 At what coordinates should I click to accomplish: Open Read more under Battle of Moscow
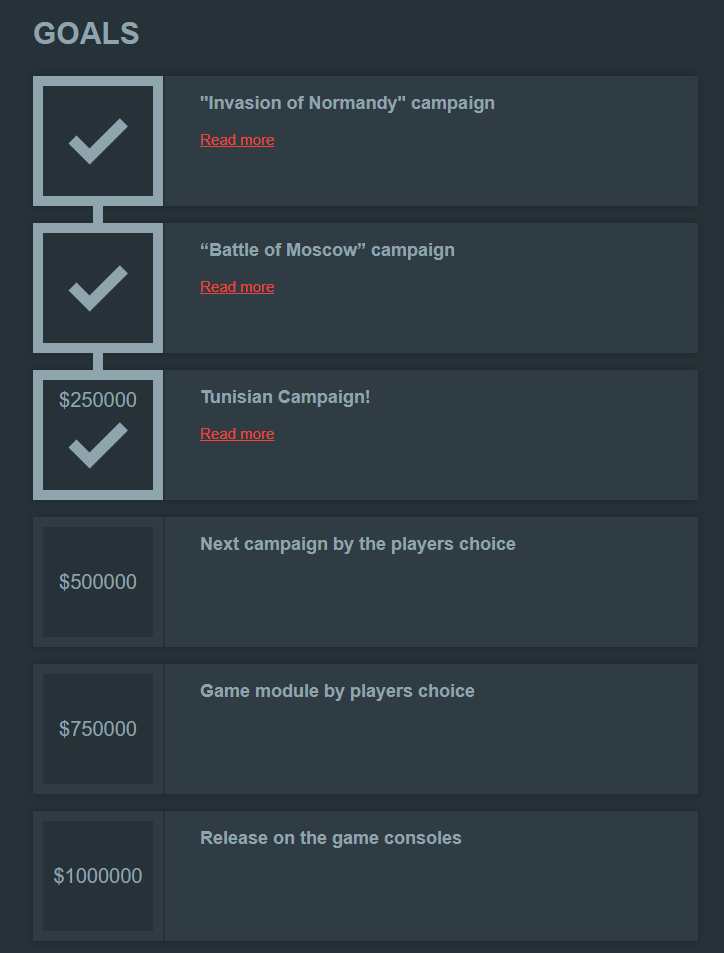point(237,287)
